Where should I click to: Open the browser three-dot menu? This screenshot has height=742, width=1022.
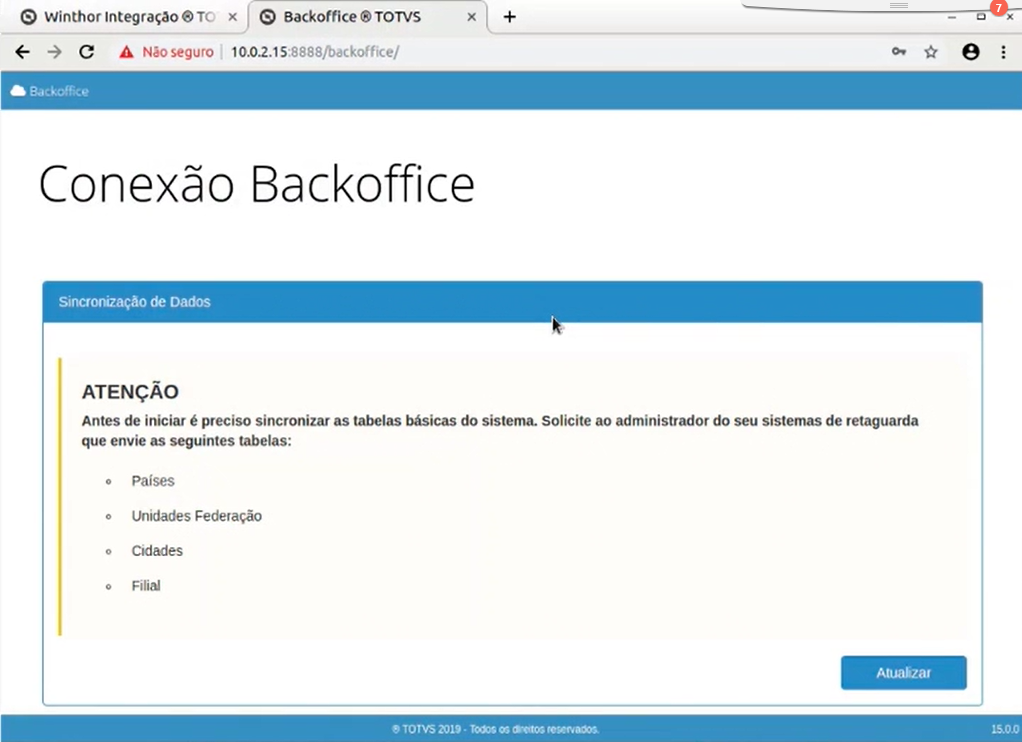pos(1003,52)
